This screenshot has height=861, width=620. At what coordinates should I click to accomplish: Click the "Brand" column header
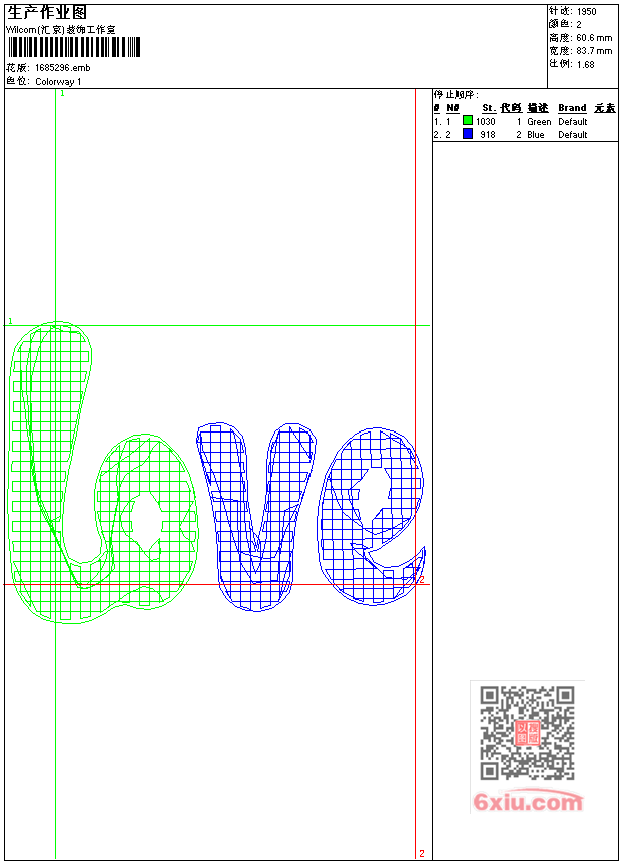[x=572, y=108]
